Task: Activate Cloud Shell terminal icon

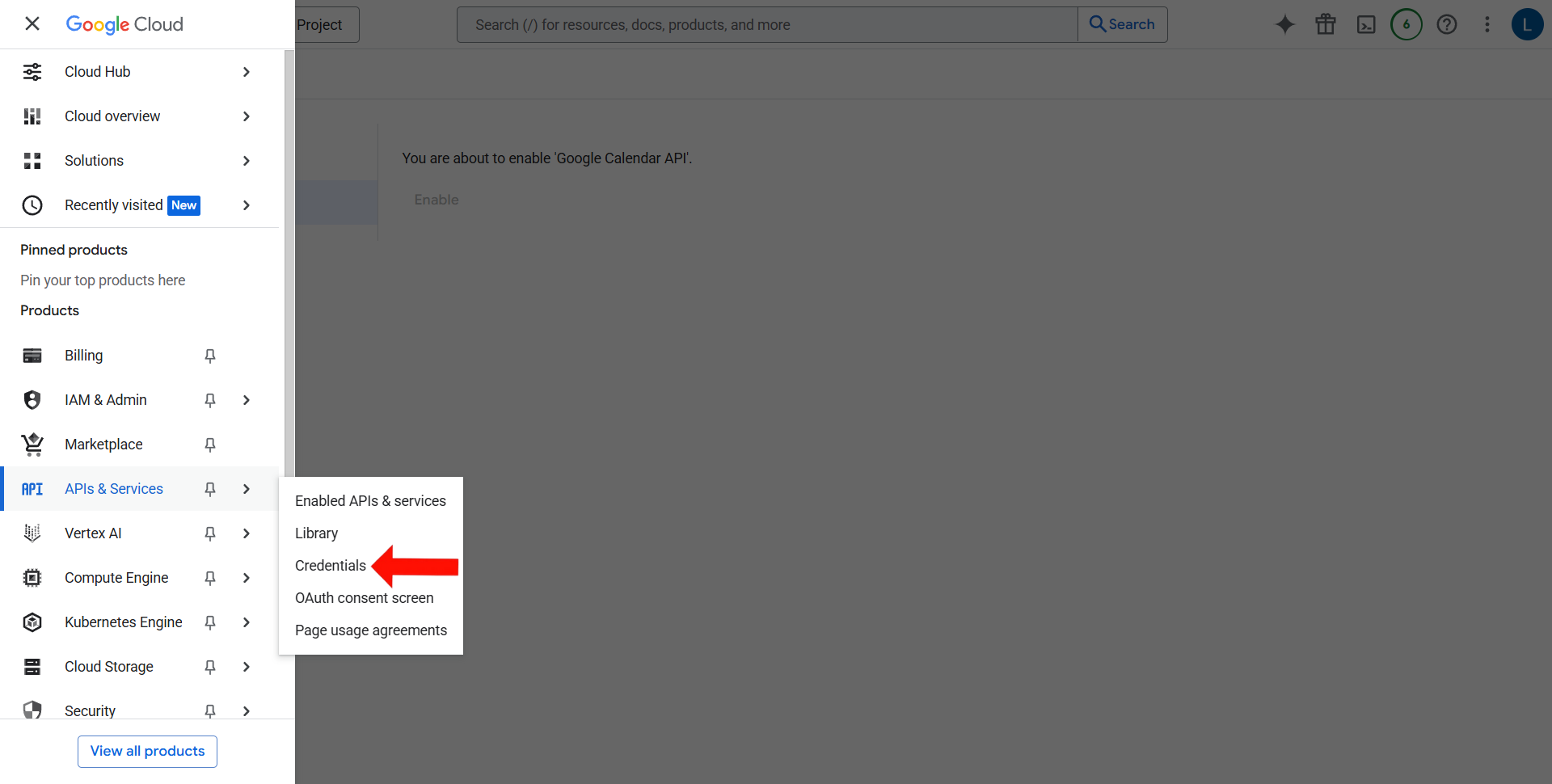Action: point(1366,24)
